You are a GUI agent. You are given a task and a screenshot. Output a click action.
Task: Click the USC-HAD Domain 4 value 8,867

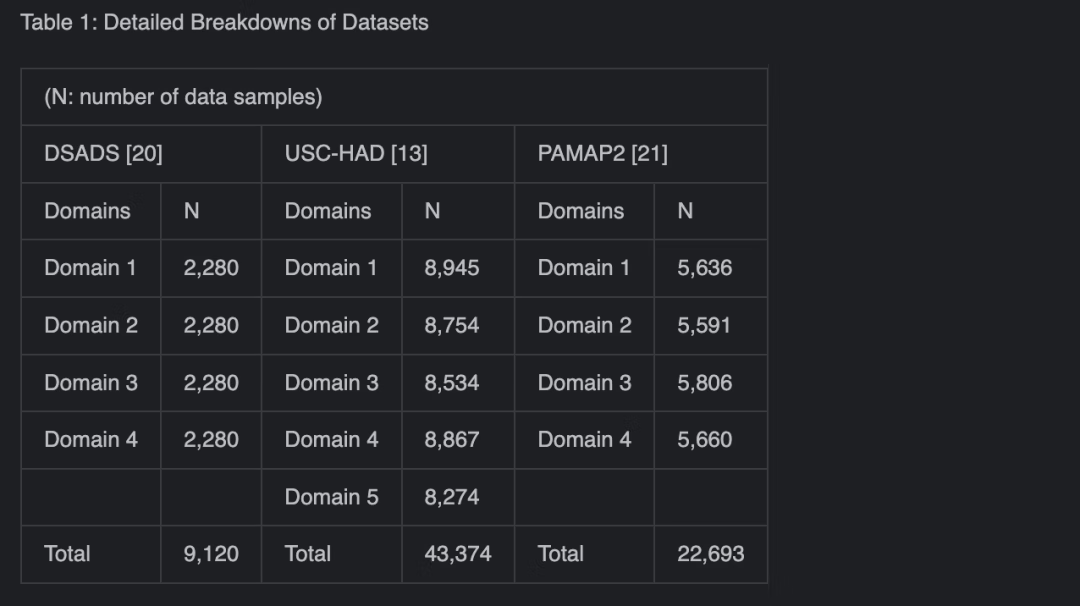click(452, 440)
